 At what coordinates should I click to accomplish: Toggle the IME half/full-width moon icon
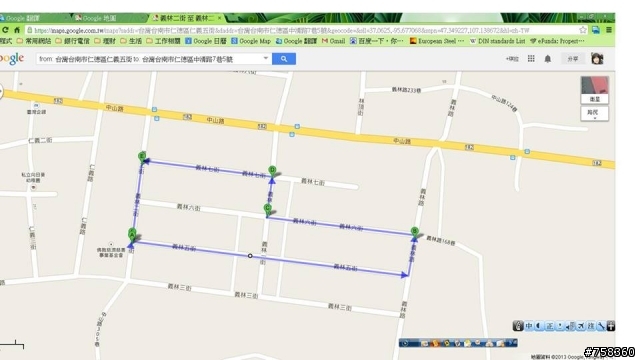539,326
